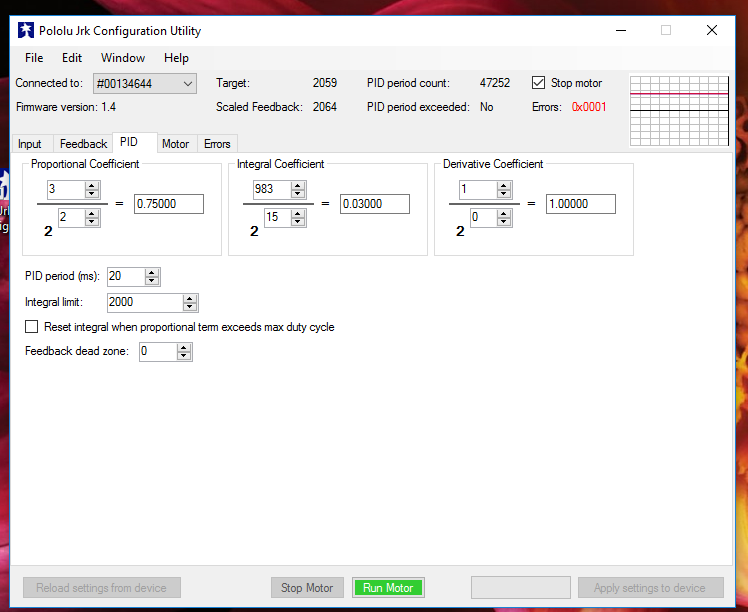748x612 pixels.
Task: Enable Reset integral when proportional exceeds checkbox
Action: click(x=31, y=327)
